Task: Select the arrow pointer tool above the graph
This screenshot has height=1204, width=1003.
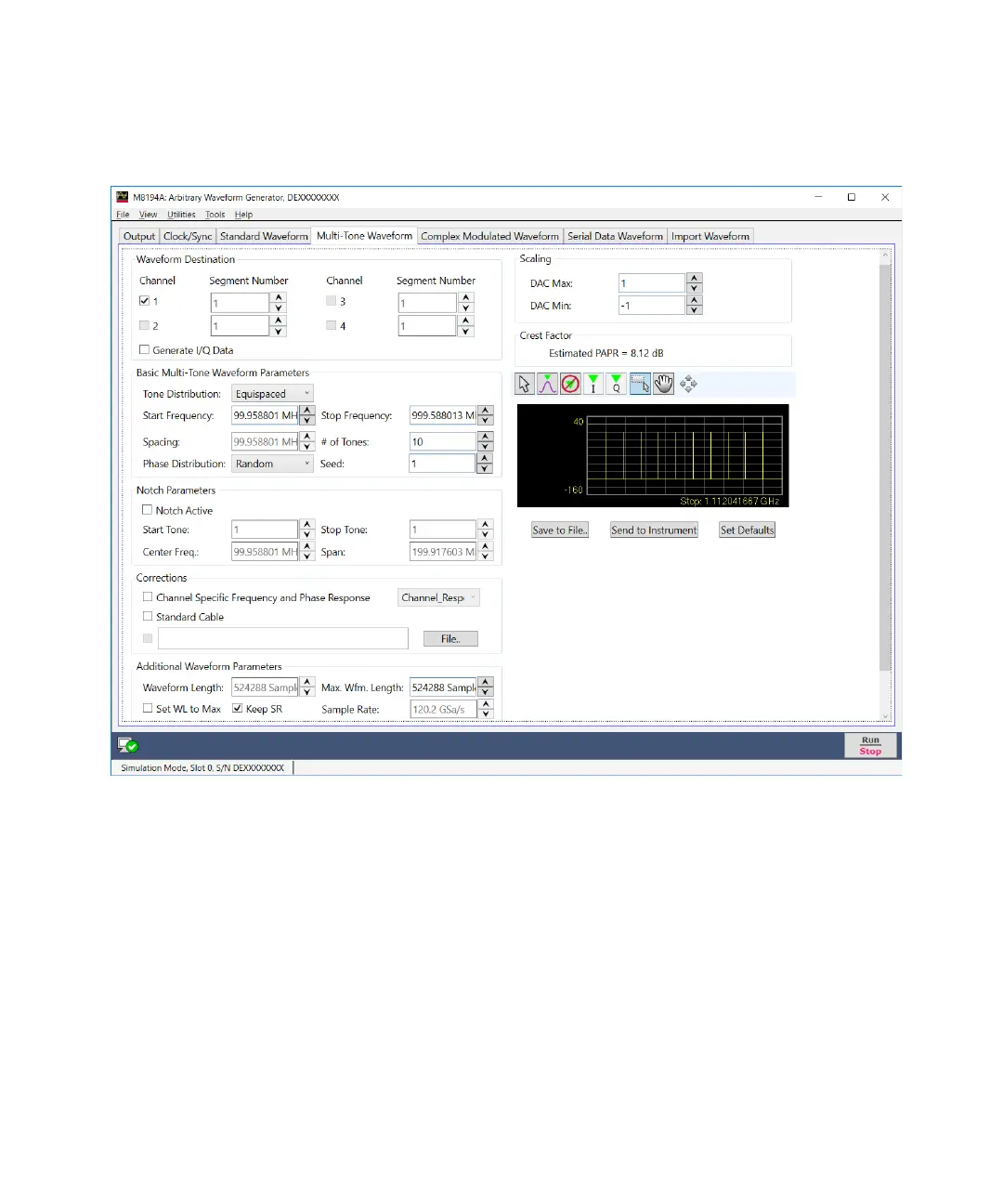Action: click(525, 384)
